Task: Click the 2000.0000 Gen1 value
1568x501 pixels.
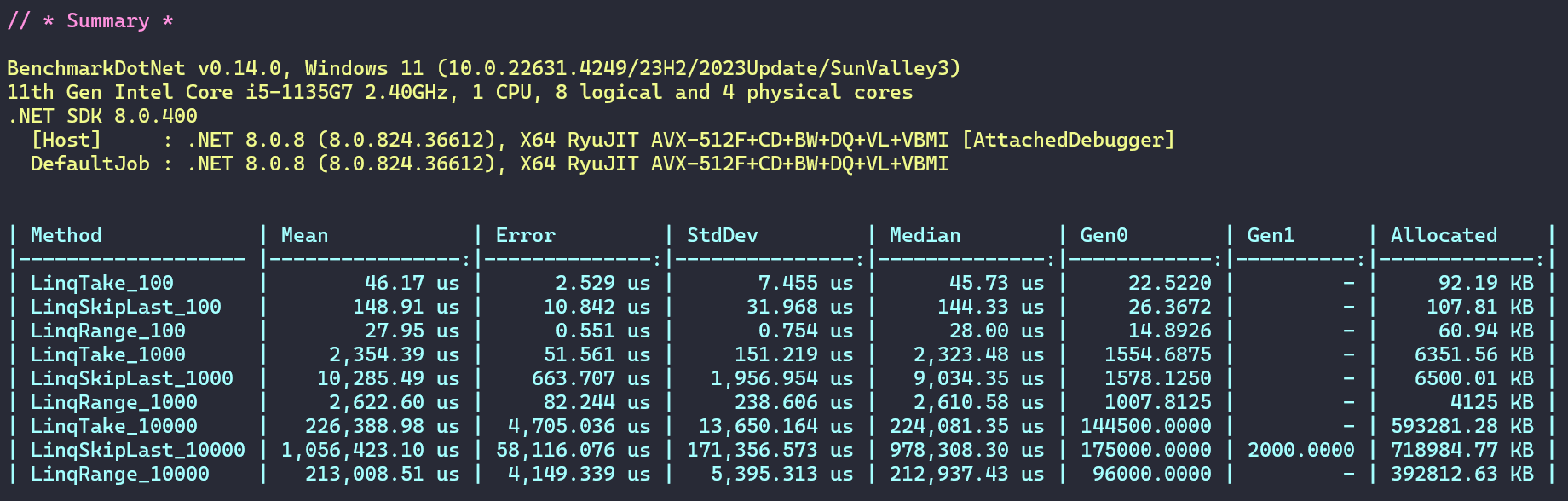Action: [1300, 450]
